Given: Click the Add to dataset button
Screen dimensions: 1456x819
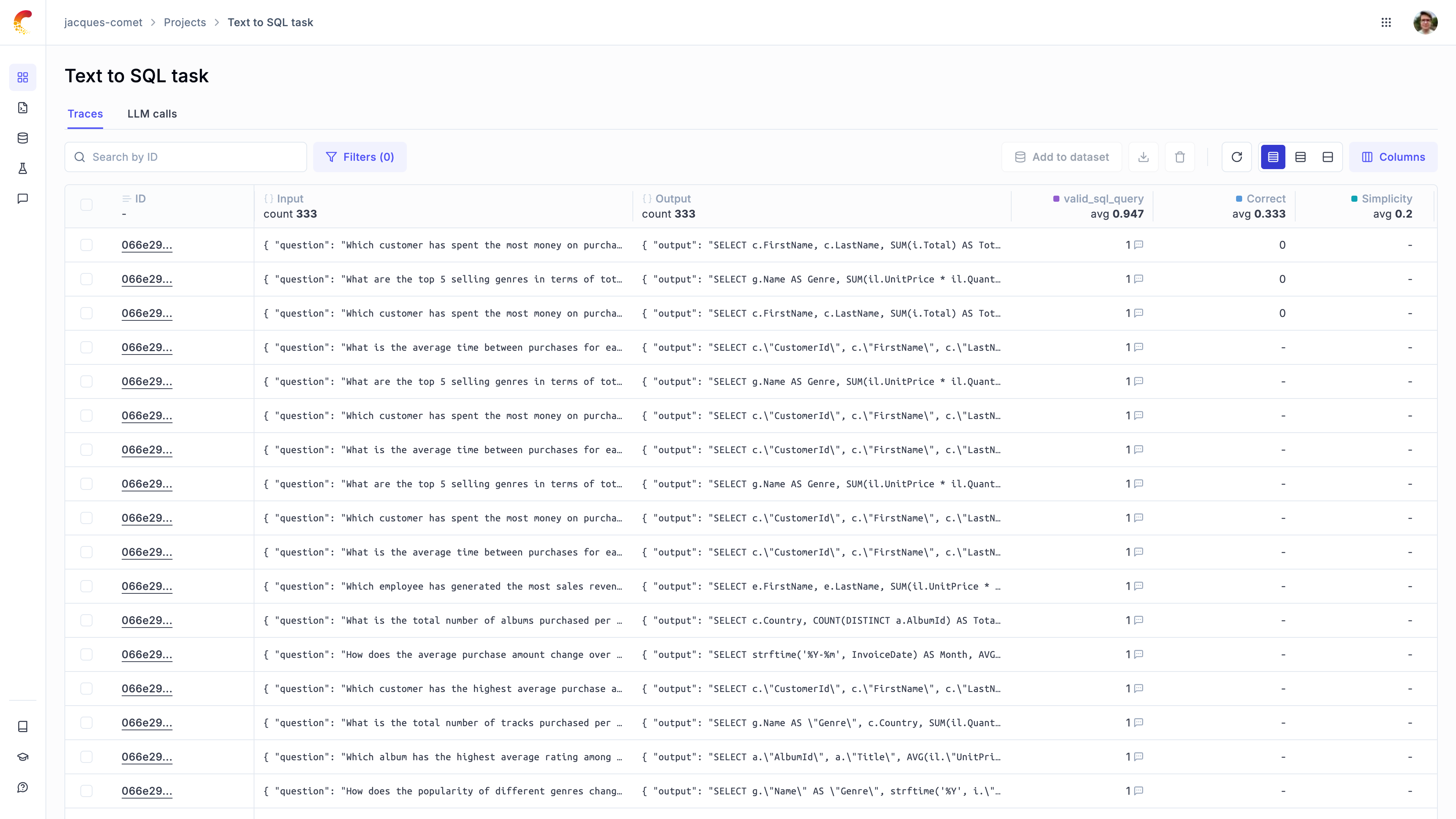Looking at the screenshot, I should click(1061, 157).
